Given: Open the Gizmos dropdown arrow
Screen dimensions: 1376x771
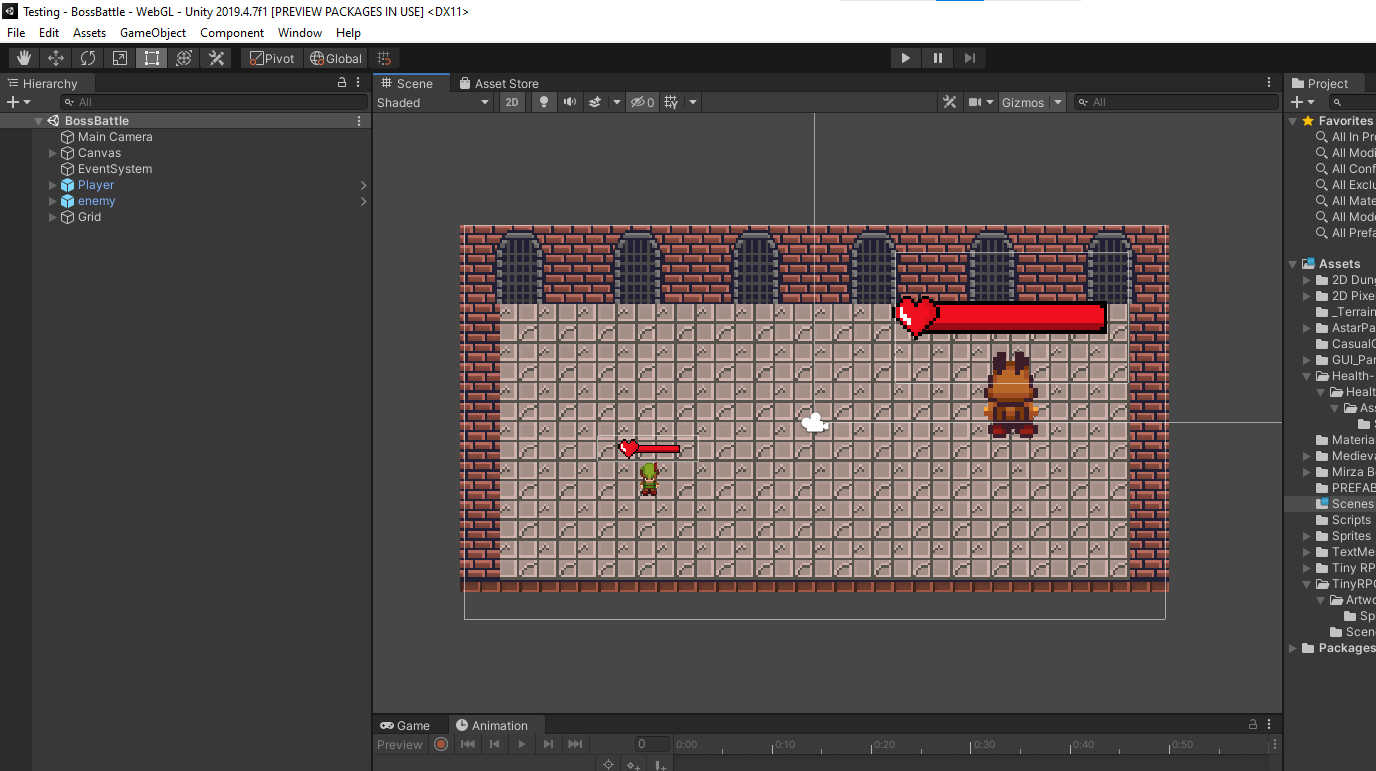Looking at the screenshot, I should 1057,102.
